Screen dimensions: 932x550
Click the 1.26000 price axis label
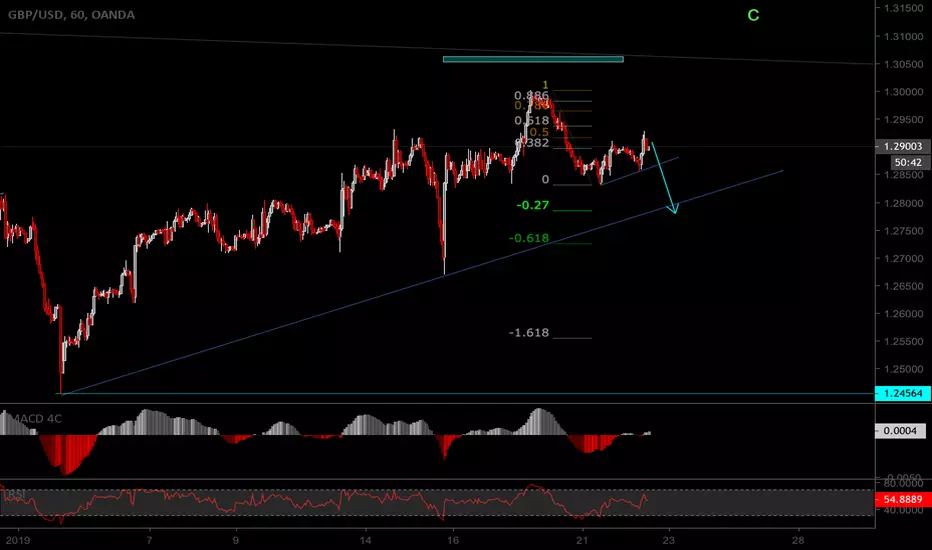click(x=903, y=314)
